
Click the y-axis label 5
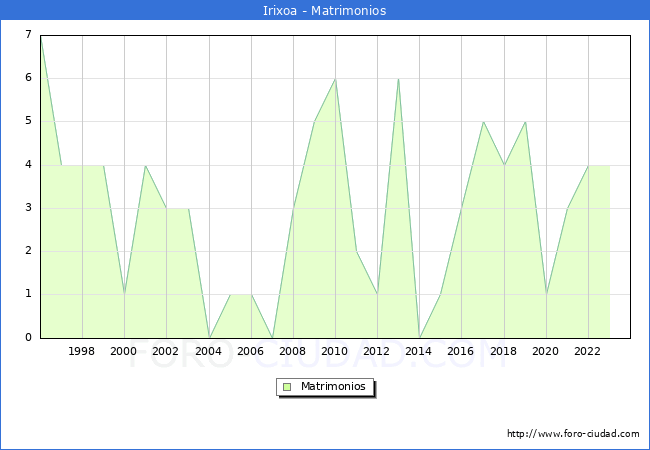(x=28, y=121)
